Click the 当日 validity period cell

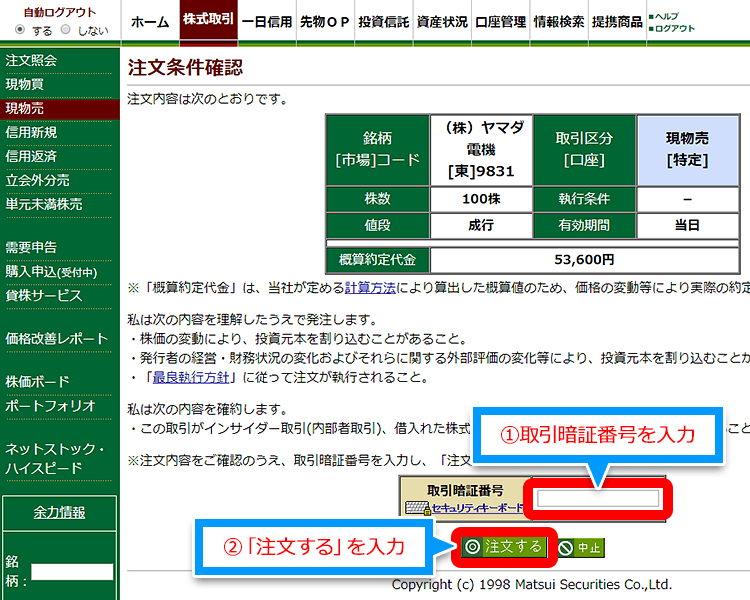[687, 225]
